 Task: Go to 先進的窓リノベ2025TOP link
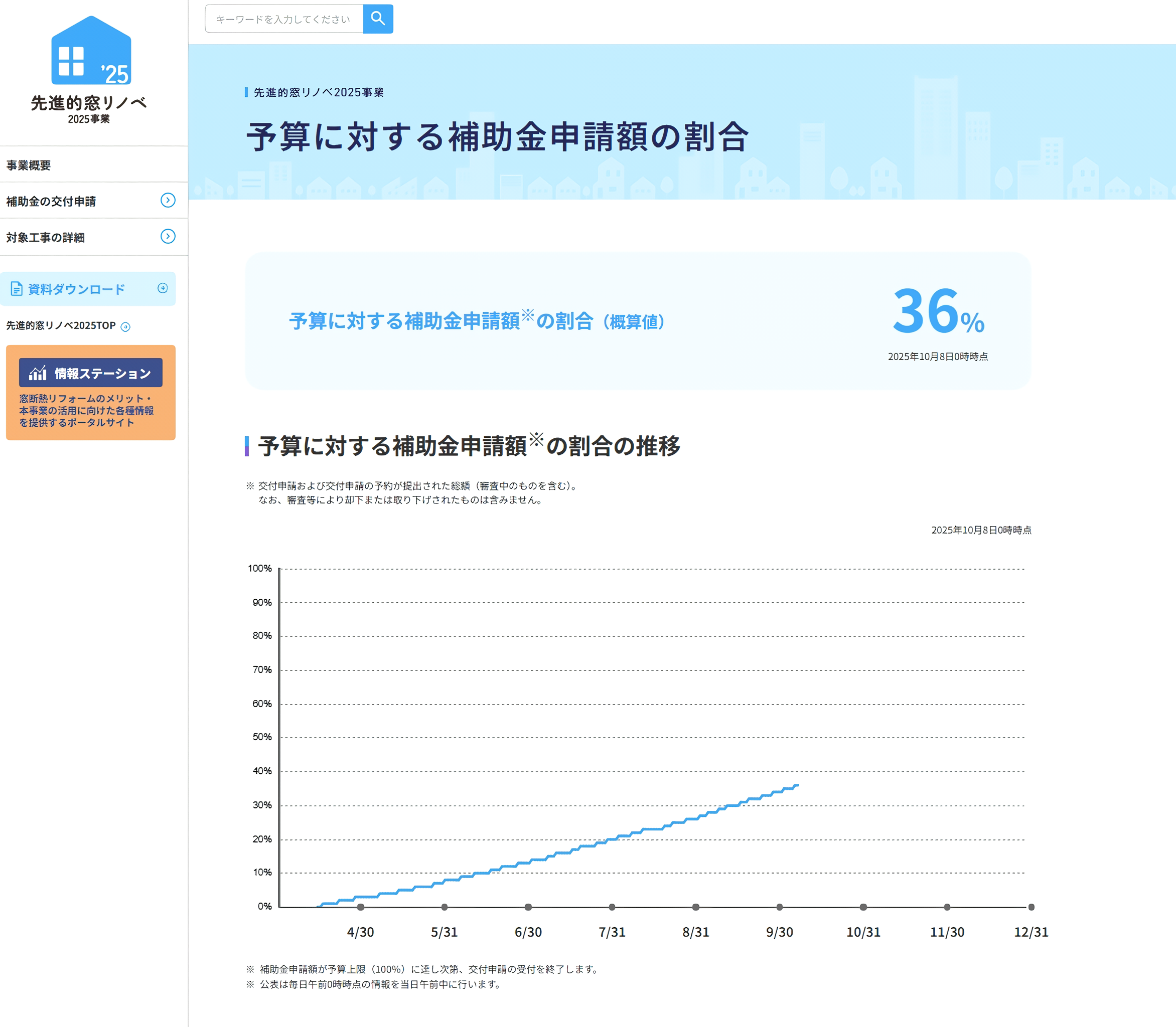point(61,325)
